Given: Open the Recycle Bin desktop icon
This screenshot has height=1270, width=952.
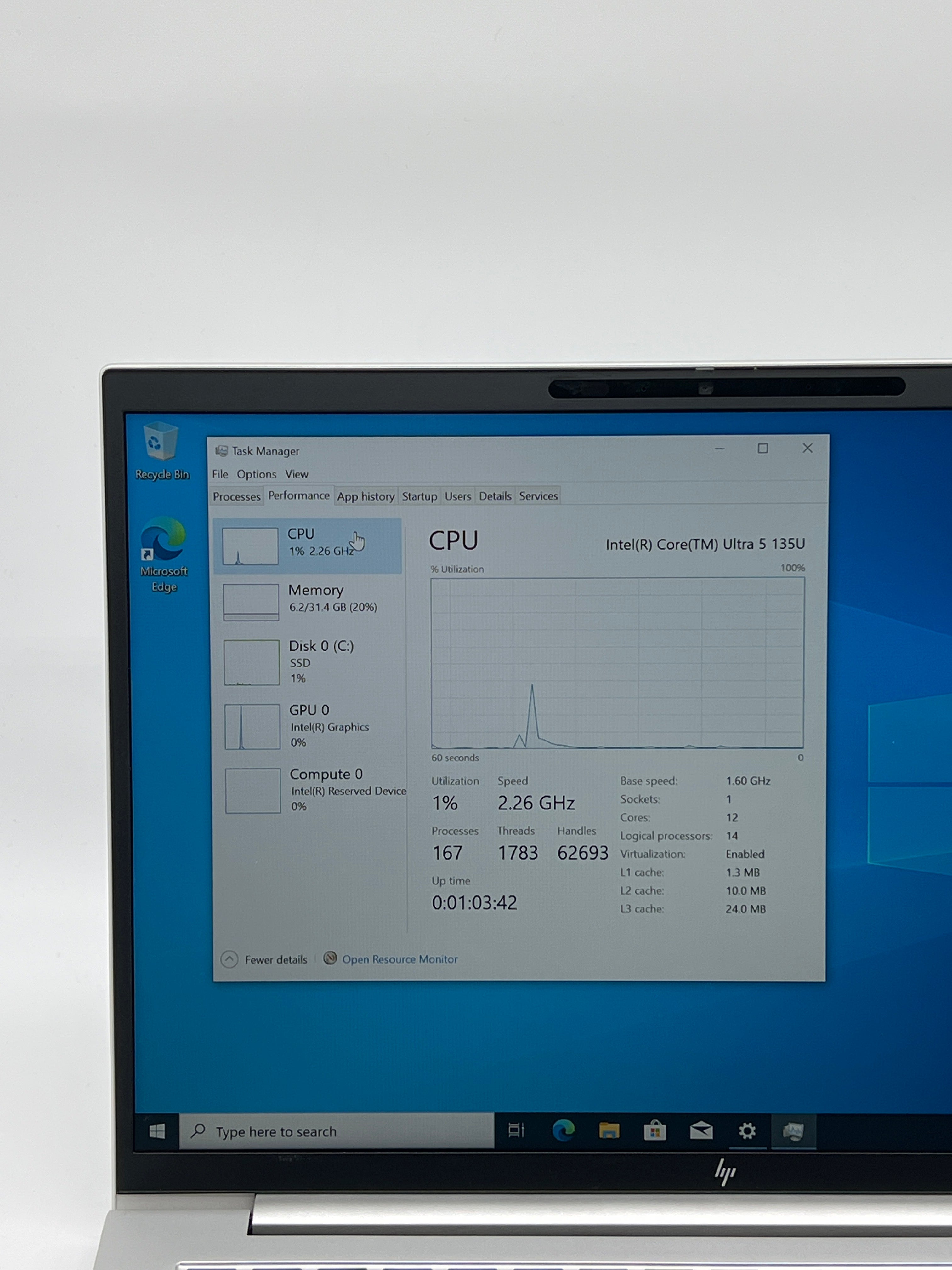Looking at the screenshot, I should pyautogui.click(x=161, y=451).
